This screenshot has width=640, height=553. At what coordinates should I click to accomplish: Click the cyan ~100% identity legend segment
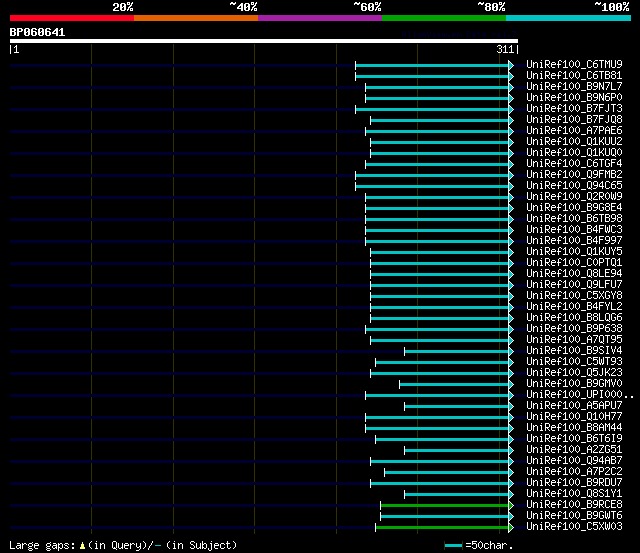(x=568, y=18)
